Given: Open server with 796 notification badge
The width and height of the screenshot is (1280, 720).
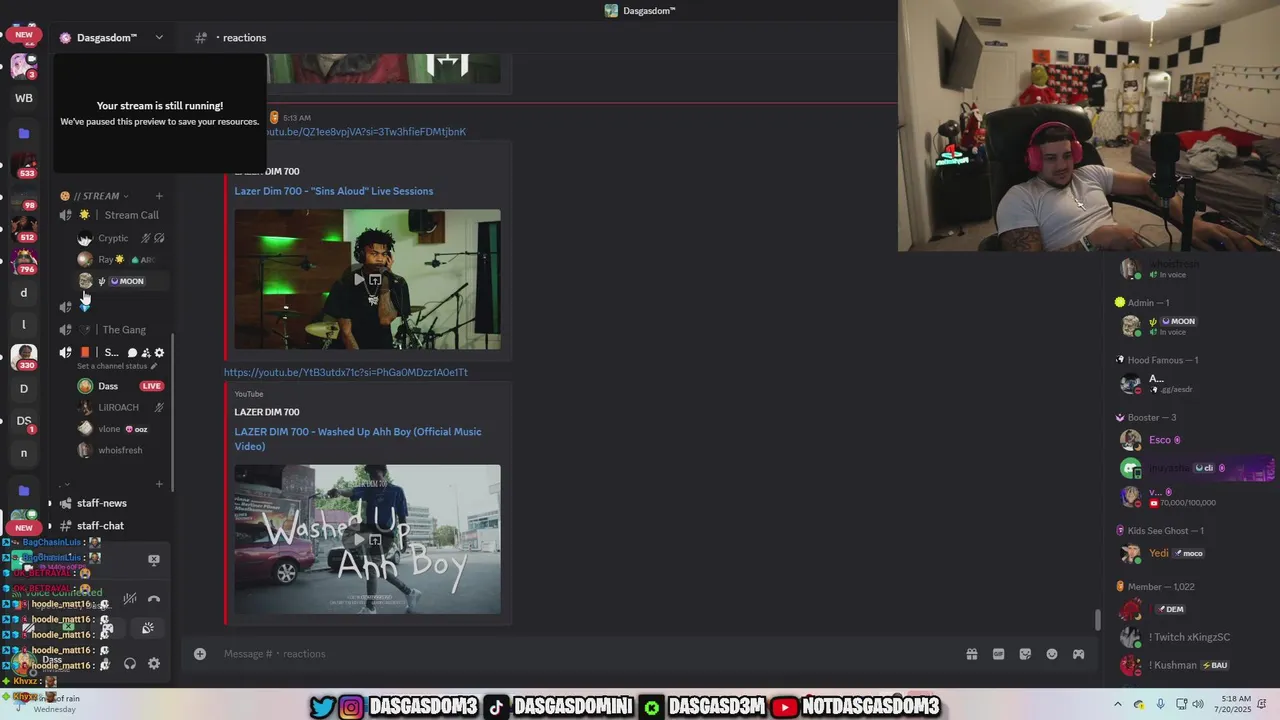Looking at the screenshot, I should coord(24,261).
